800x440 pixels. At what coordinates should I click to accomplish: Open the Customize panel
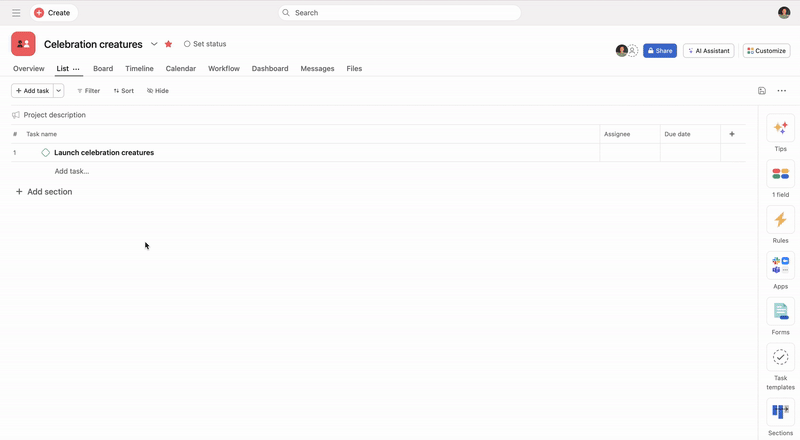click(766, 51)
